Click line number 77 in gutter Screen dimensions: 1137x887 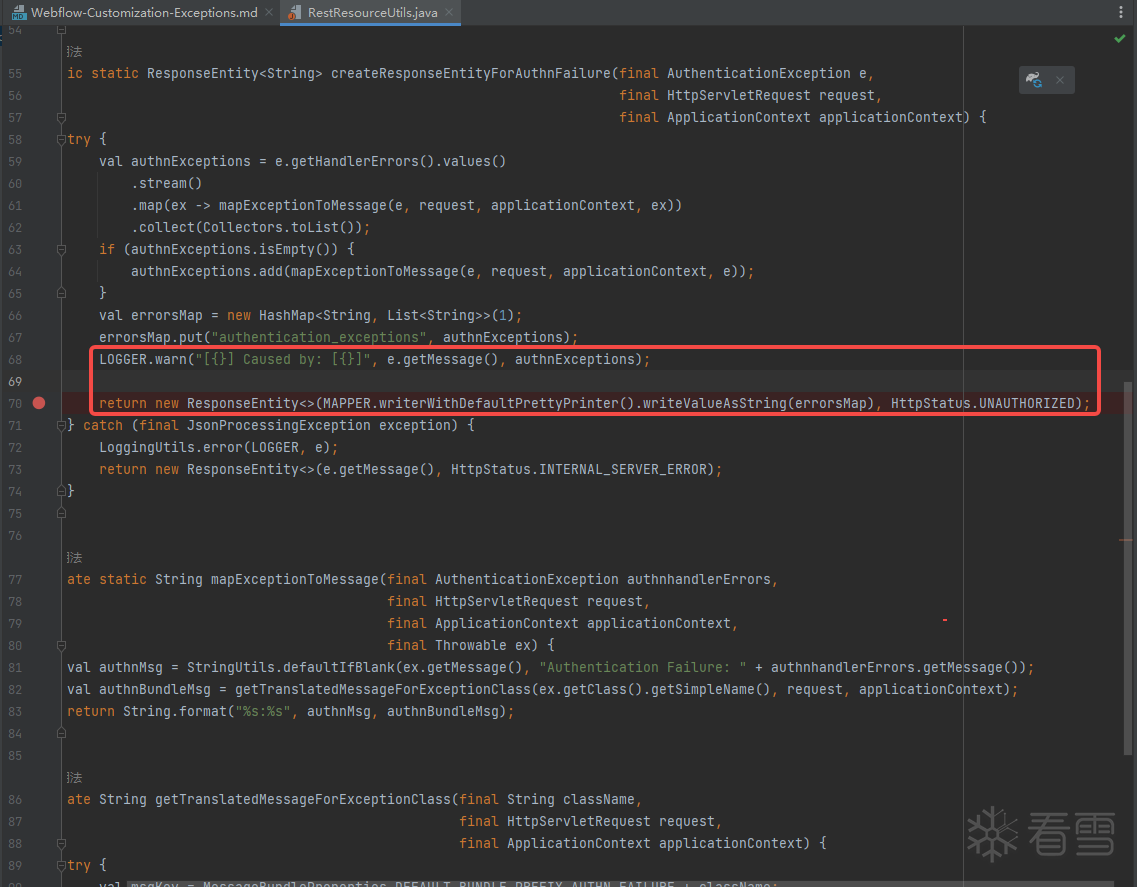click(15, 579)
